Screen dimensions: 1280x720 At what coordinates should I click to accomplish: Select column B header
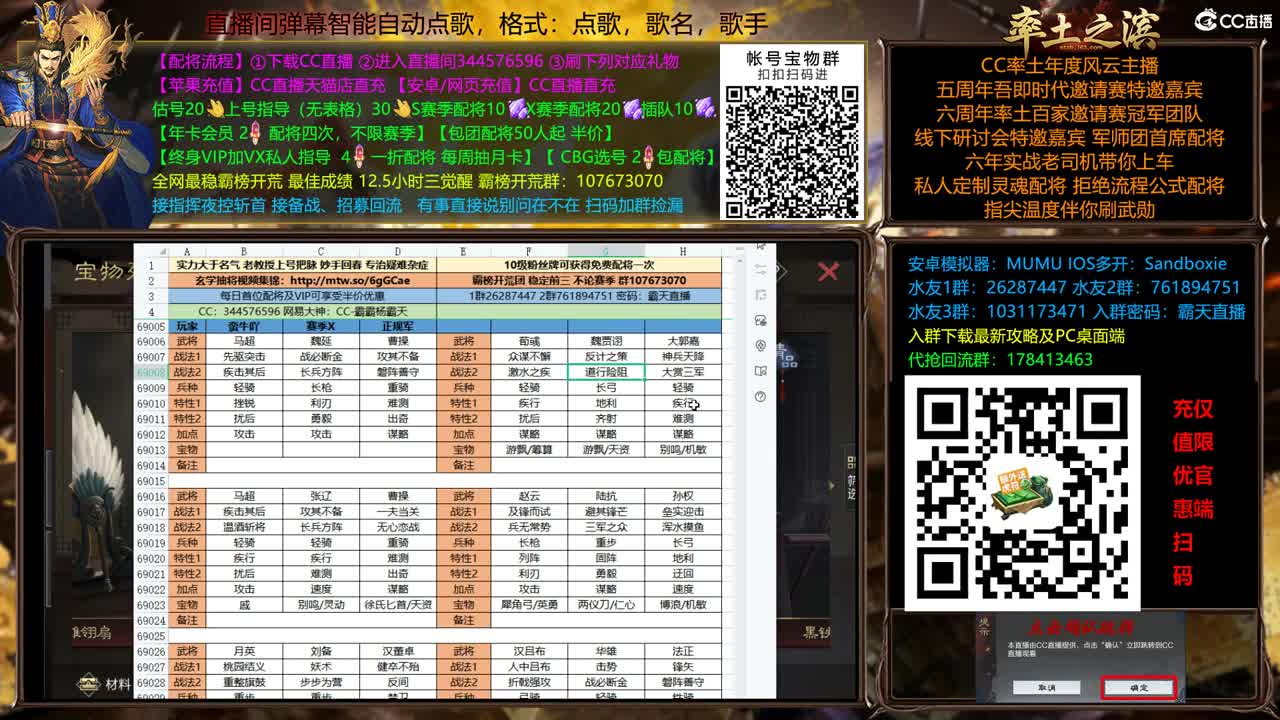pyautogui.click(x=244, y=252)
